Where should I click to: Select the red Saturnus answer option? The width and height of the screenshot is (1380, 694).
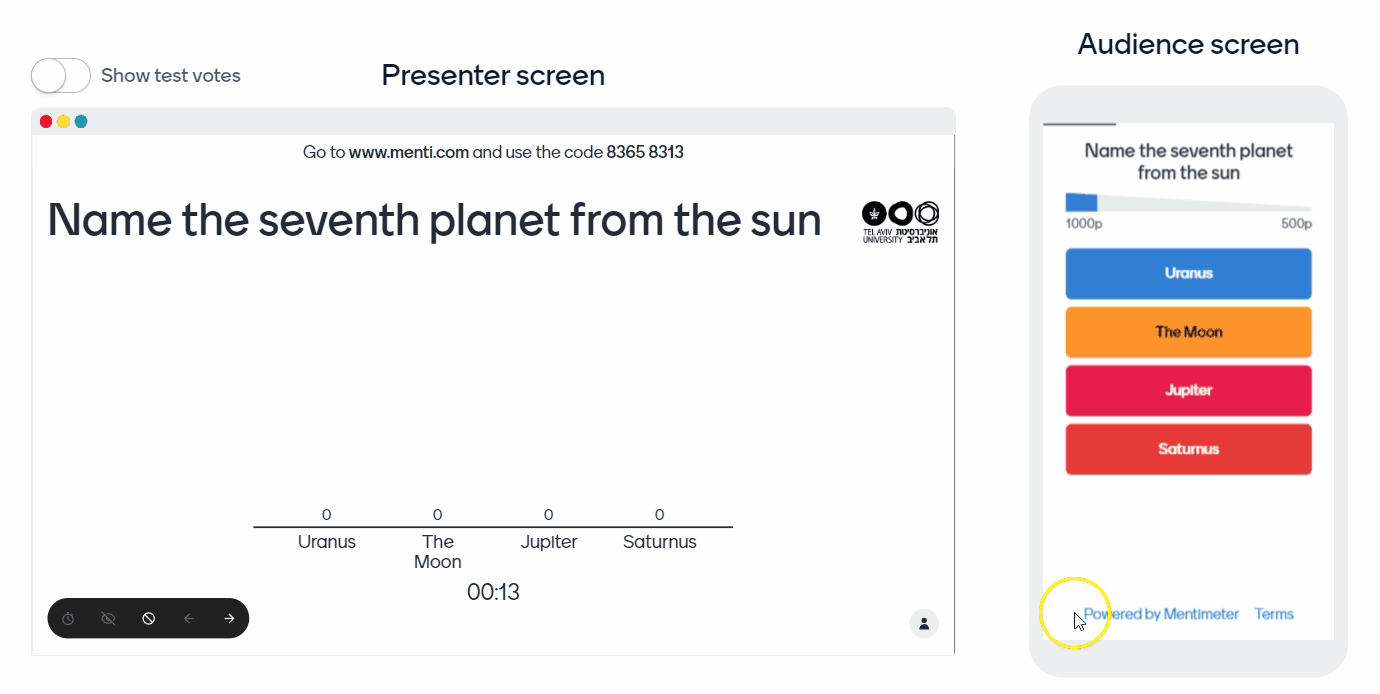1188,450
